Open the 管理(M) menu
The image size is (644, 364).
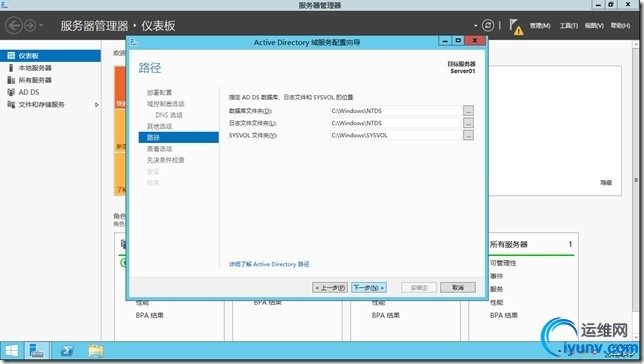coord(540,25)
